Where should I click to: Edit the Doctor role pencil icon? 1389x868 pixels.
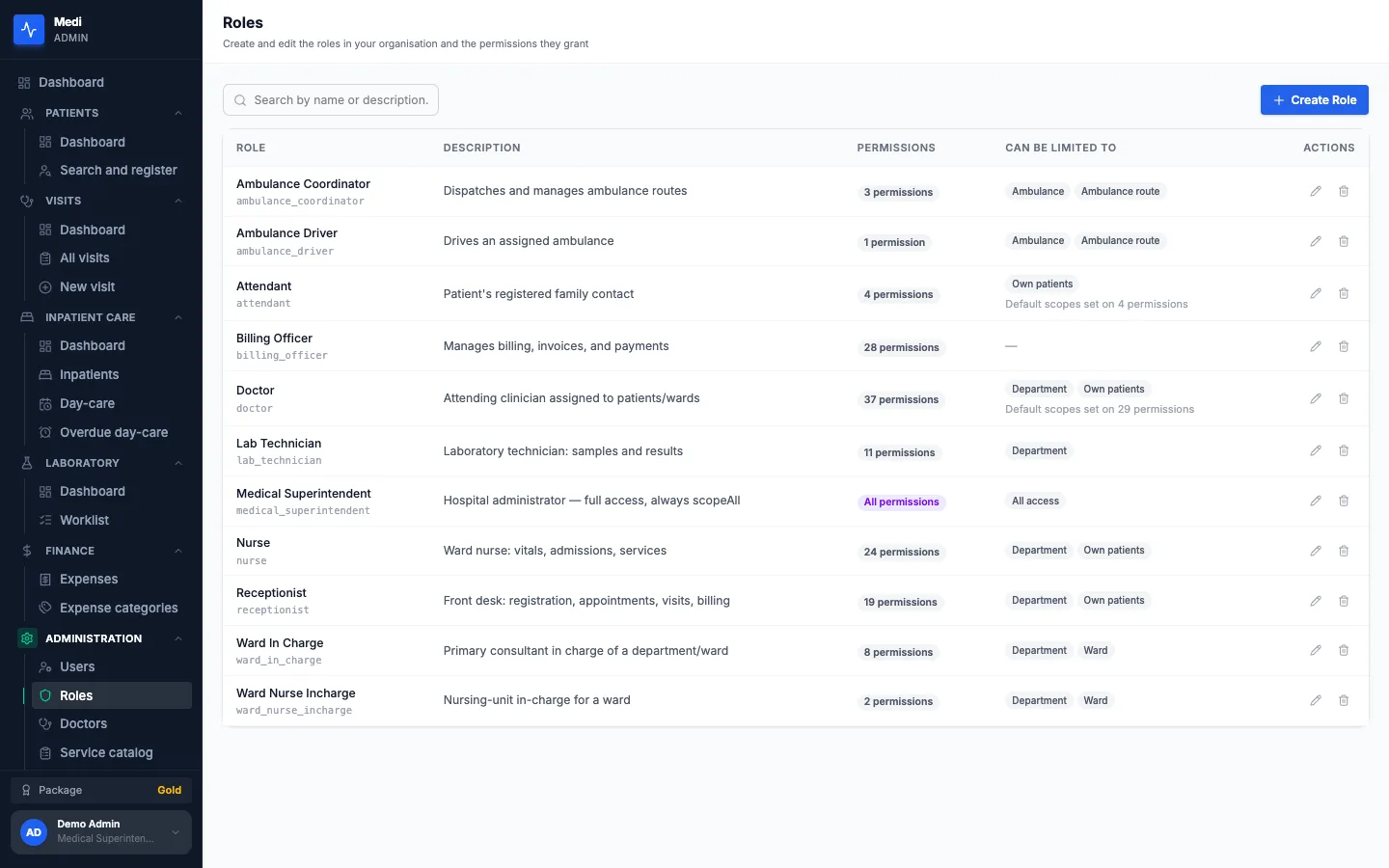click(x=1316, y=398)
